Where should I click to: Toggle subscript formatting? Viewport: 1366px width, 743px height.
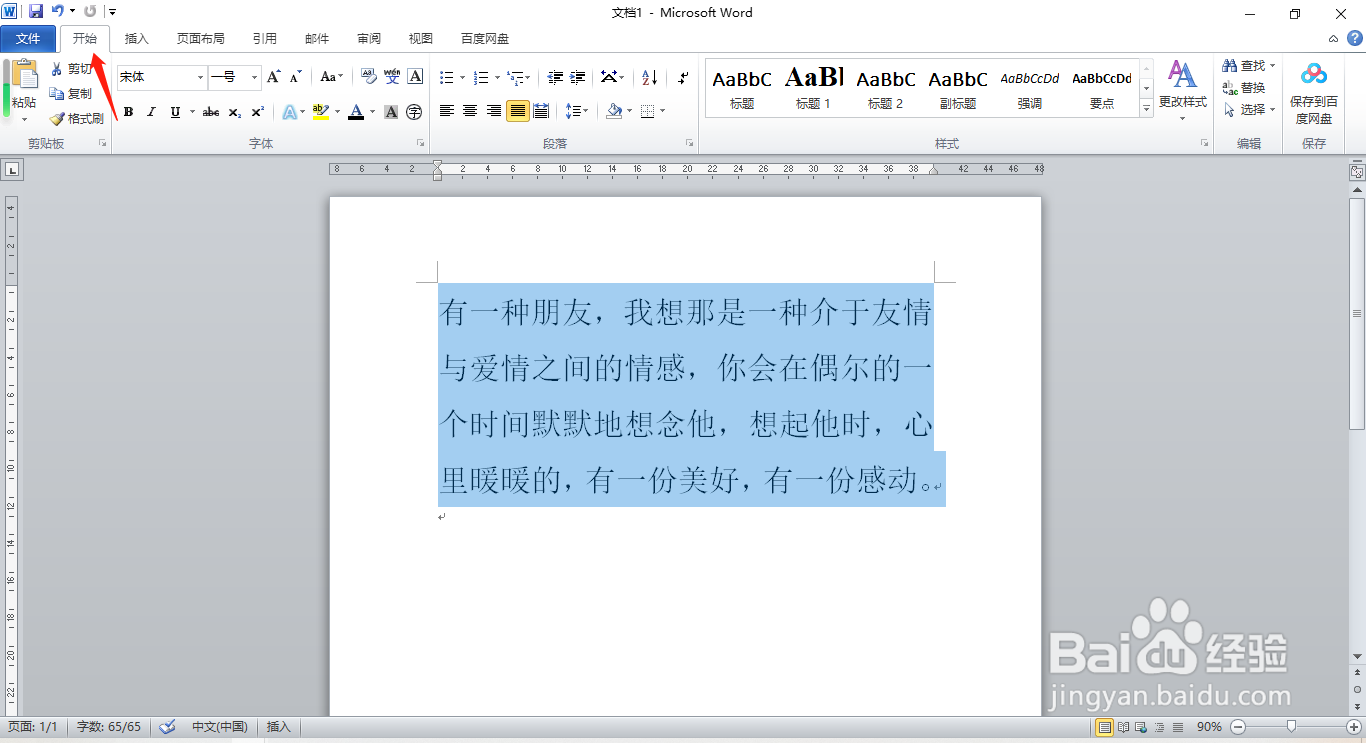click(x=234, y=112)
